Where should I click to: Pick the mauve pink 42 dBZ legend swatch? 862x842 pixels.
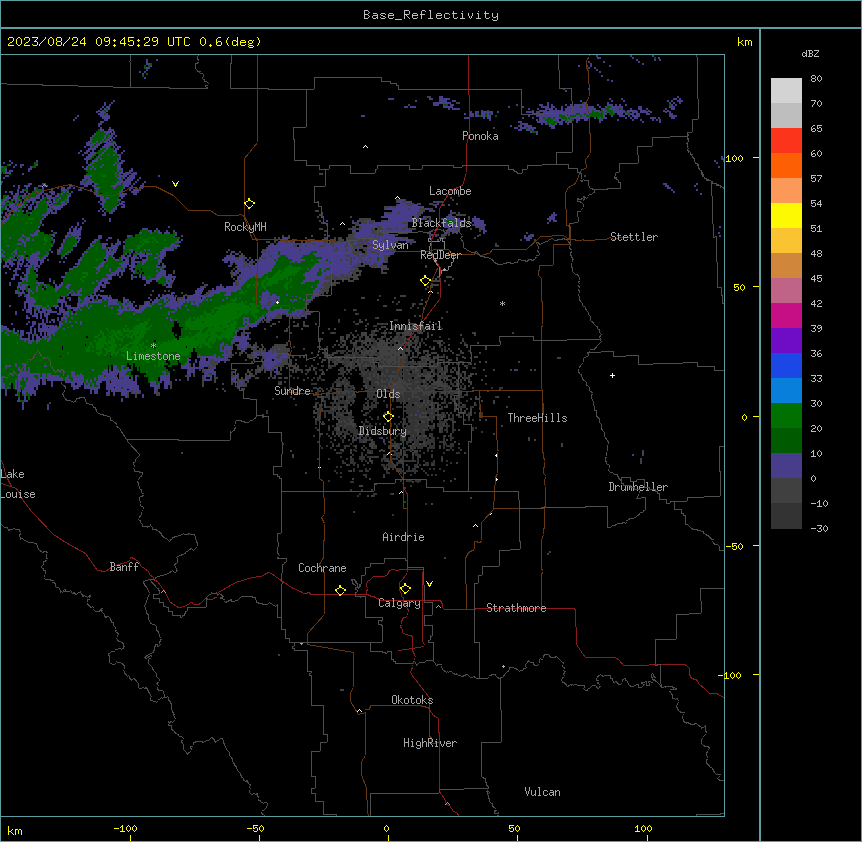tap(786, 291)
